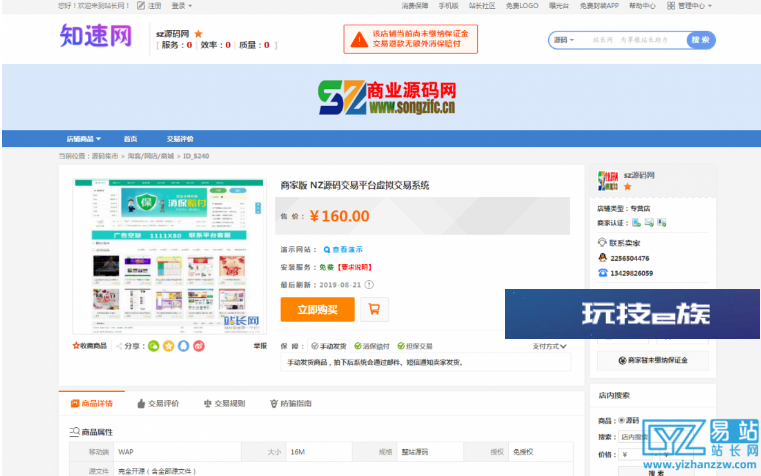The height and width of the screenshot is (476, 761).
Task: Click breadcrumb 源码集市
Action: tap(105, 156)
